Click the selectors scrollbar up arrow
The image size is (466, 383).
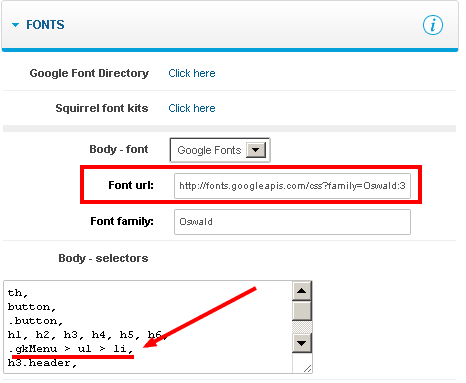click(x=302, y=291)
